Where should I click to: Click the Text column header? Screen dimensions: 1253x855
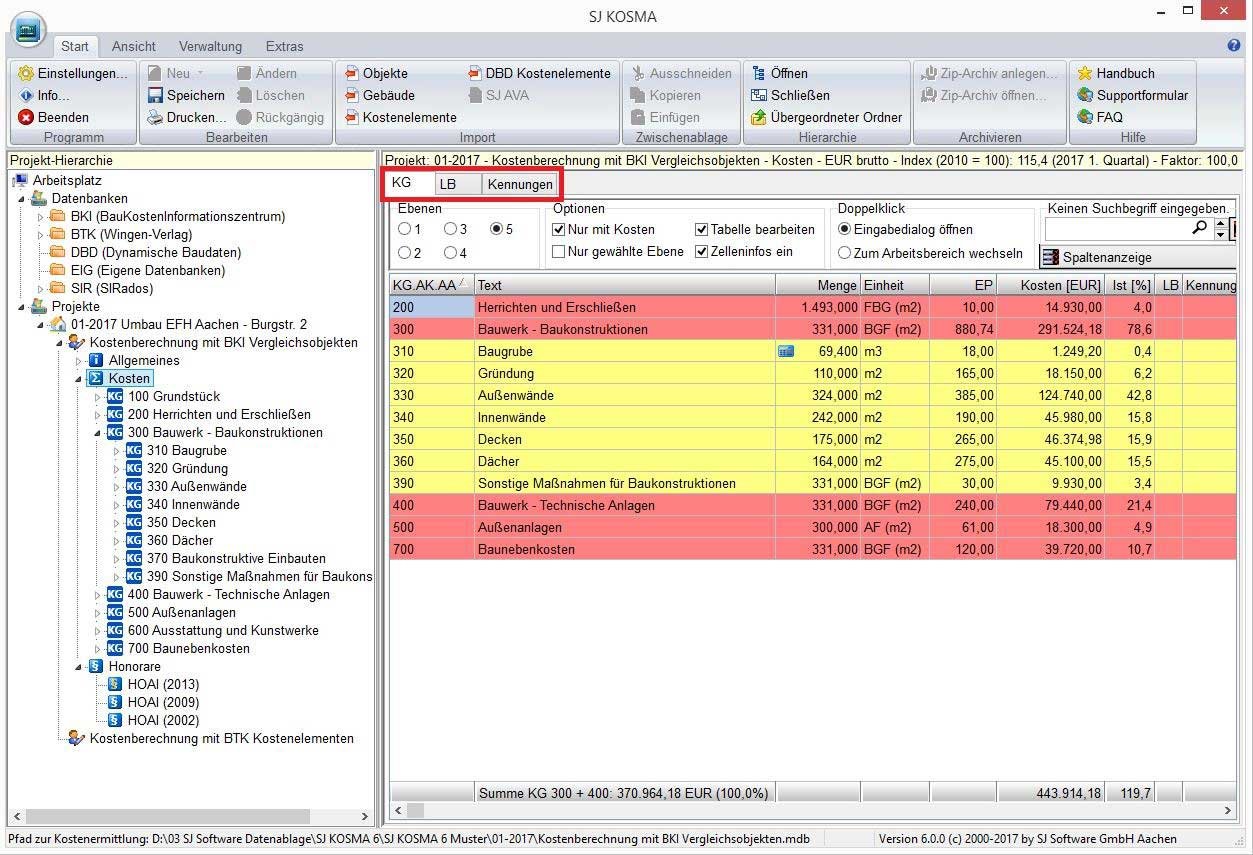tap(625, 285)
